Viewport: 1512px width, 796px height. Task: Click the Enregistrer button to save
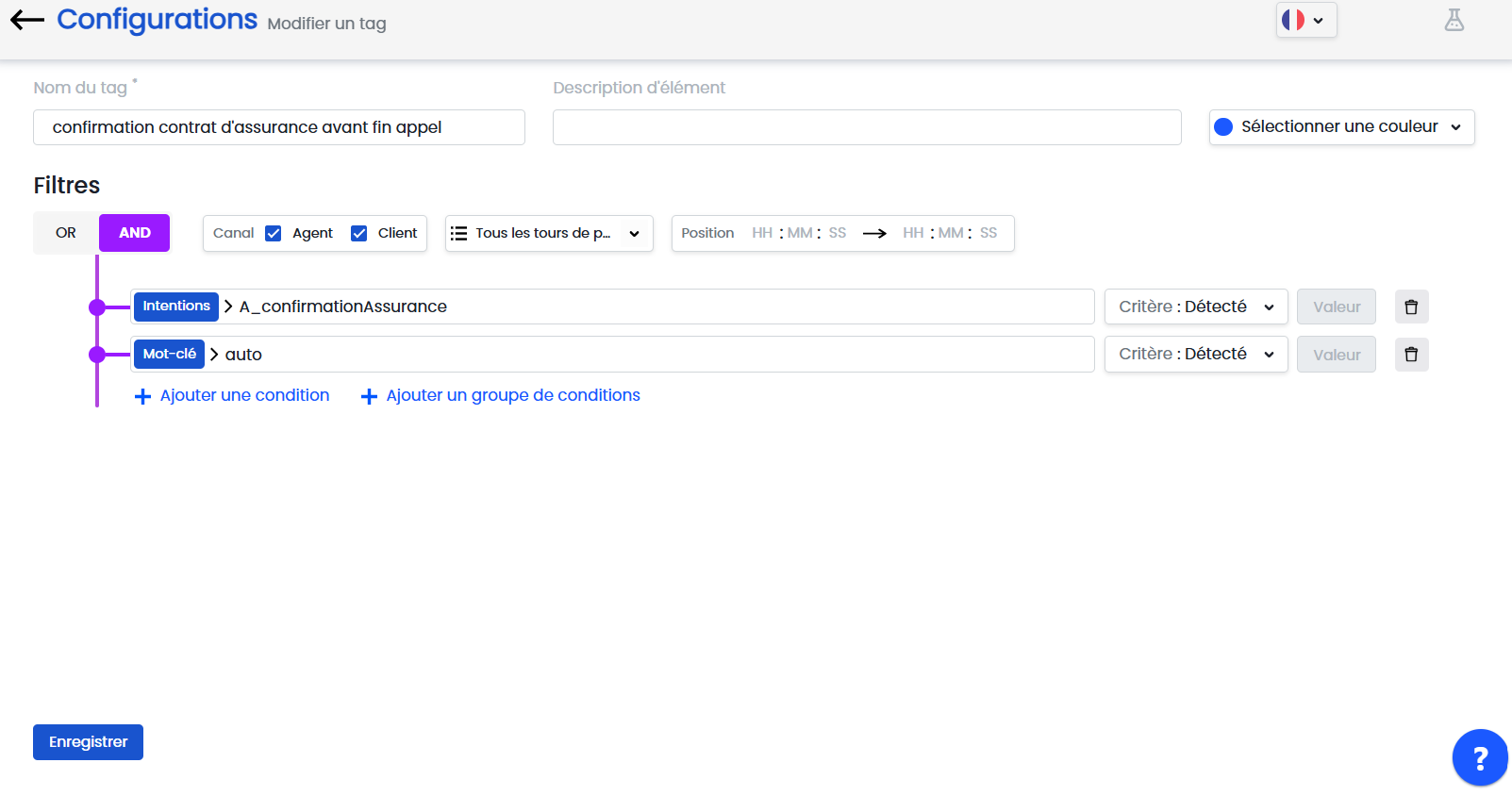click(88, 742)
